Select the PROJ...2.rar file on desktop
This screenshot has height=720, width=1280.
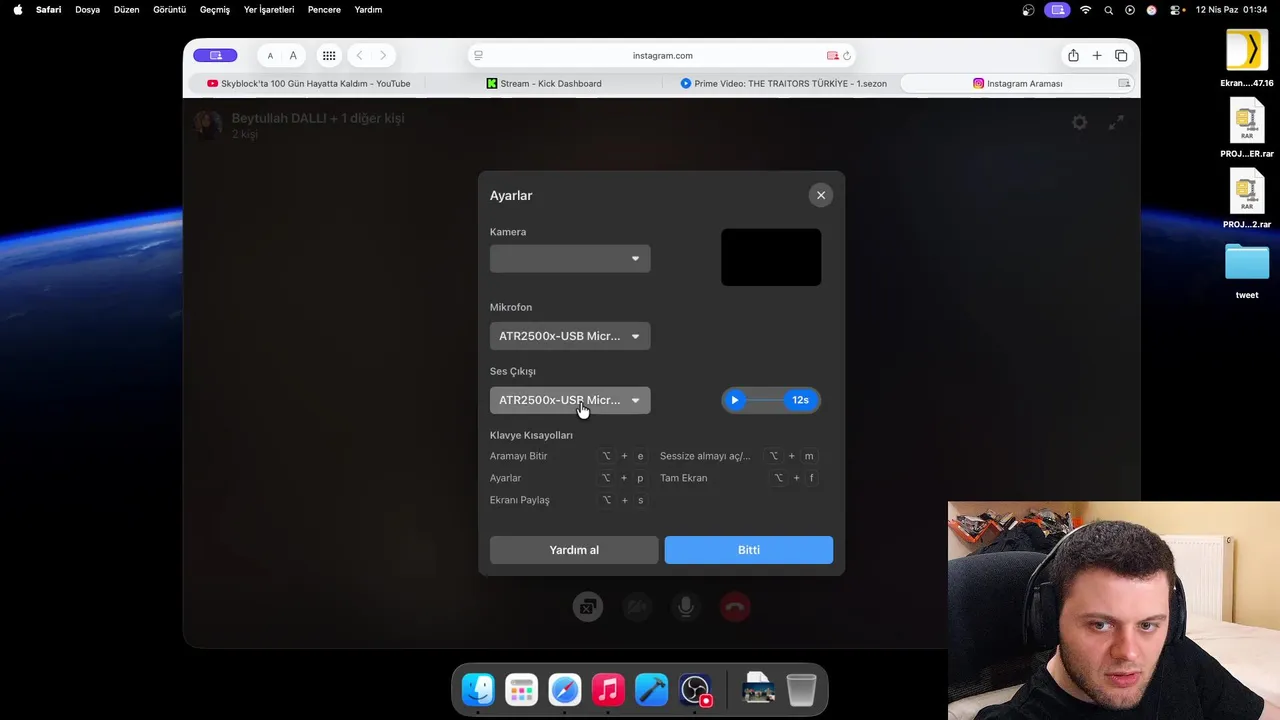[x=1247, y=199]
